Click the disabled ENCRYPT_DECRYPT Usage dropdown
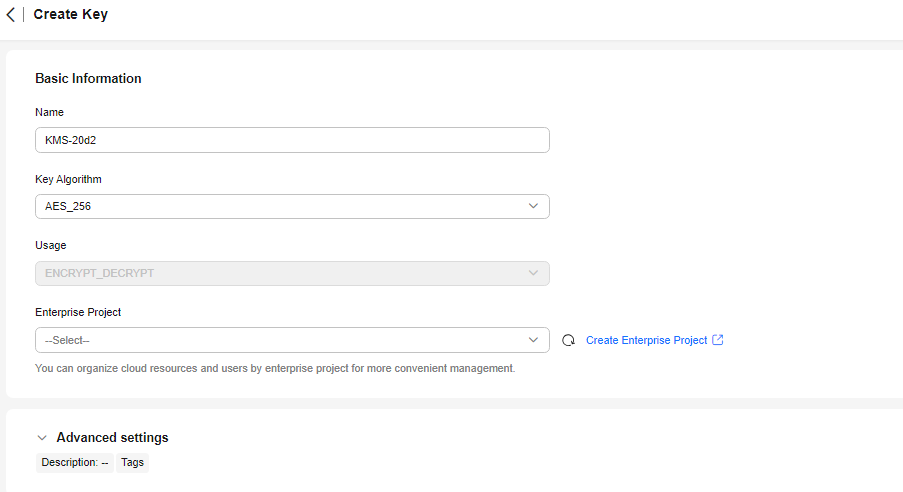Image resolution: width=903 pixels, height=492 pixels. (292, 273)
